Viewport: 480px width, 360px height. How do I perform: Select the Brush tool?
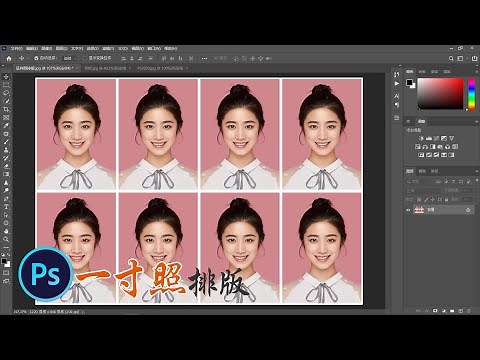6,142
